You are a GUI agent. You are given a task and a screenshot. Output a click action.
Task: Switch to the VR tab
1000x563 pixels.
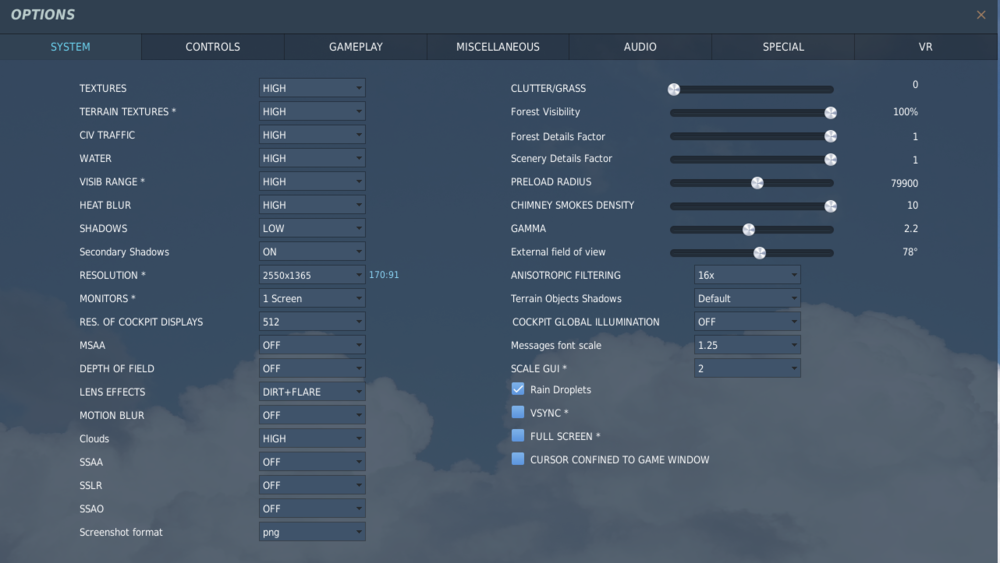(925, 47)
